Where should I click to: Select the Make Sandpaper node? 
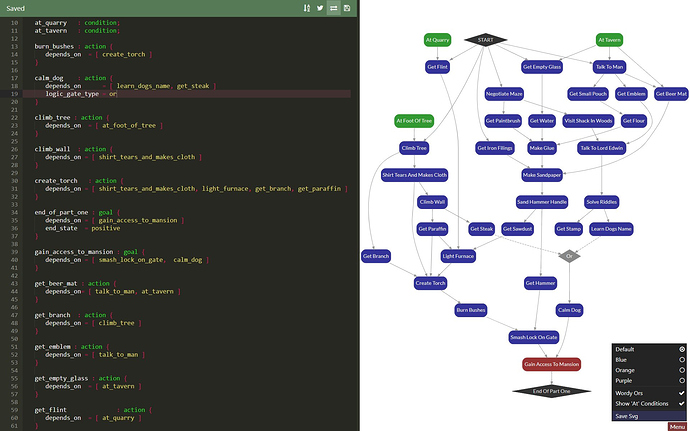click(542, 175)
